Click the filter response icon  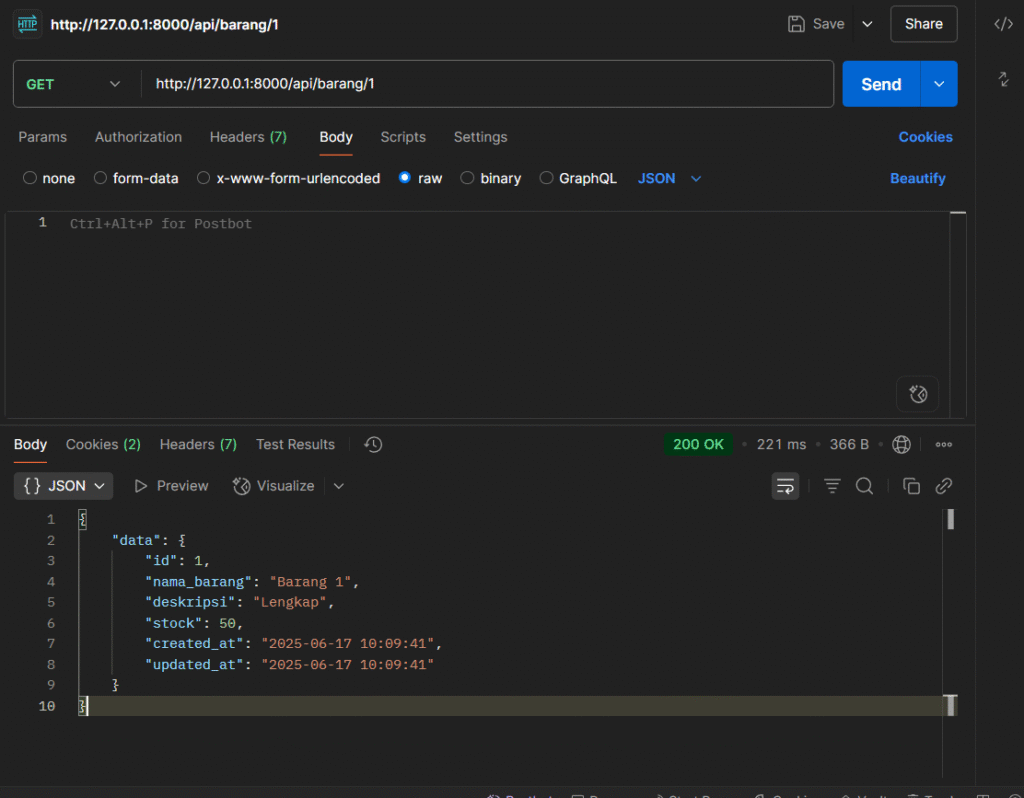coord(832,486)
